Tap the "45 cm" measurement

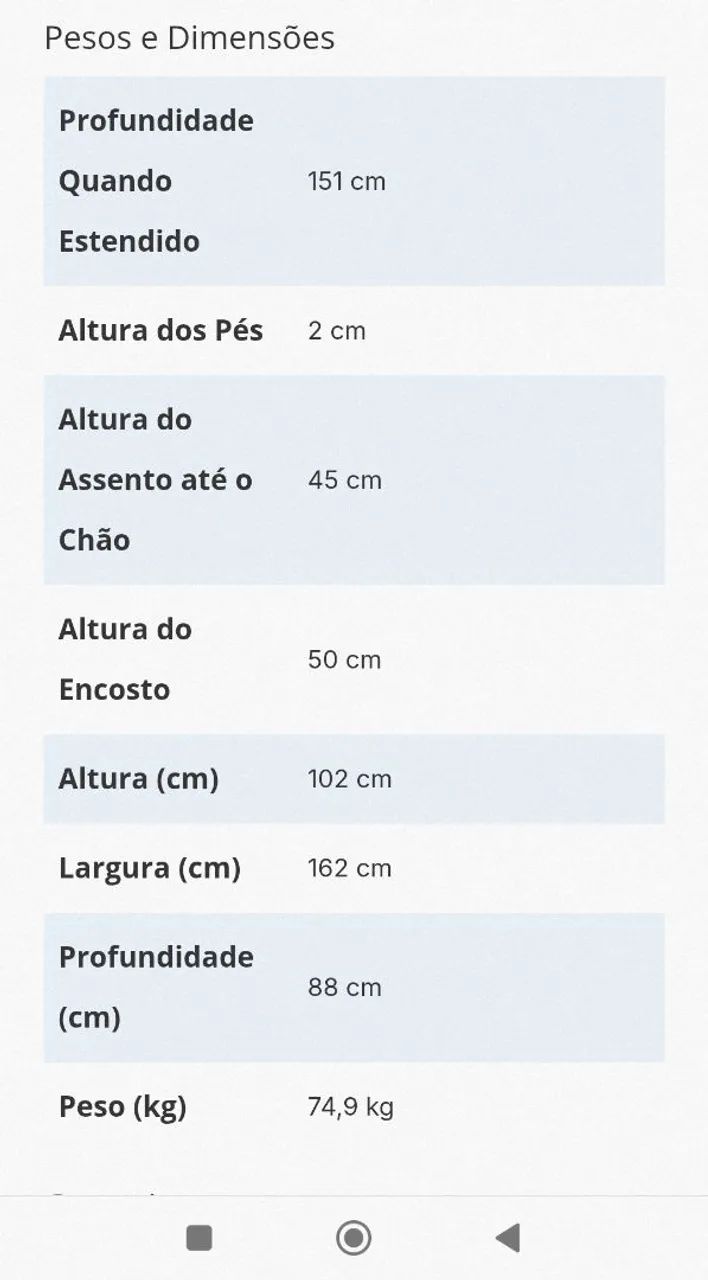(x=343, y=480)
